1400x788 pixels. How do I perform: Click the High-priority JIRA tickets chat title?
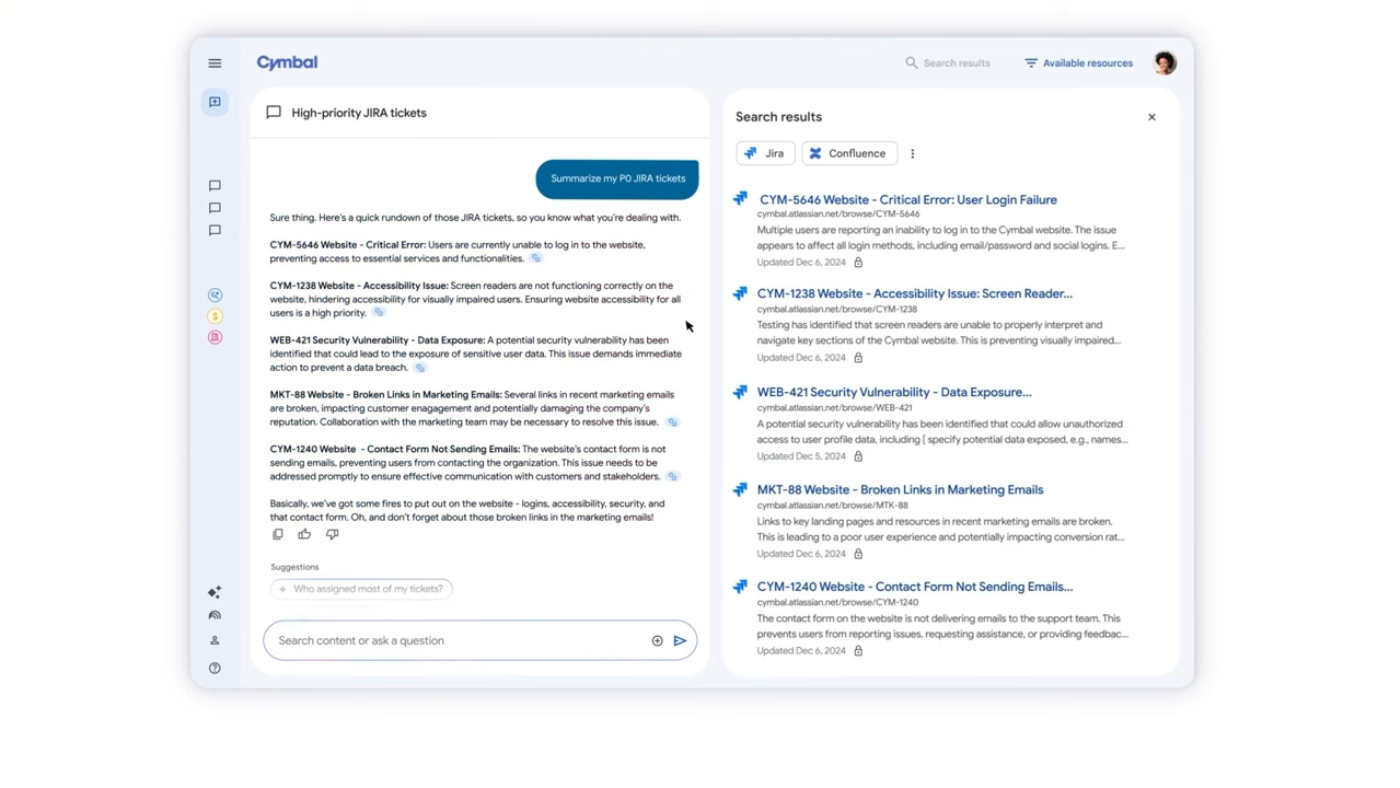point(359,113)
